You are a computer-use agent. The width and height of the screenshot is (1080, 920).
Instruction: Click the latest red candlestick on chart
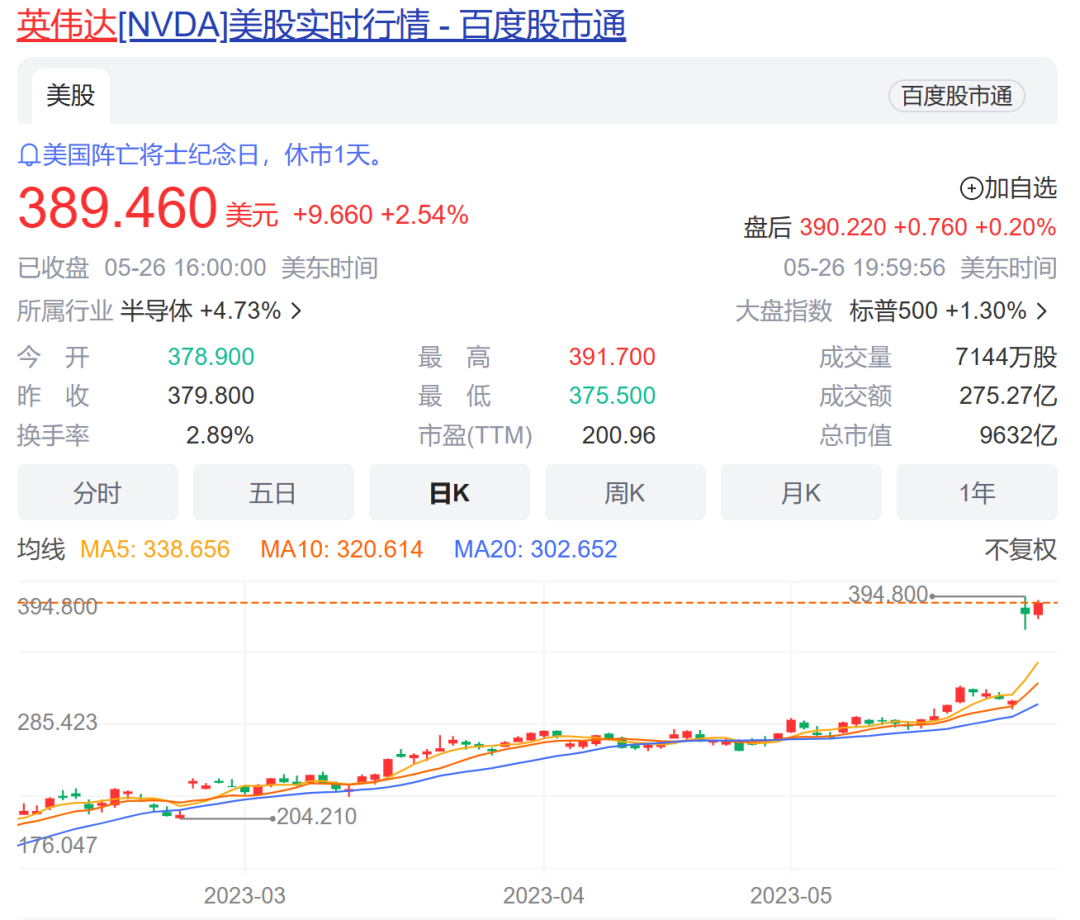coord(1038,609)
